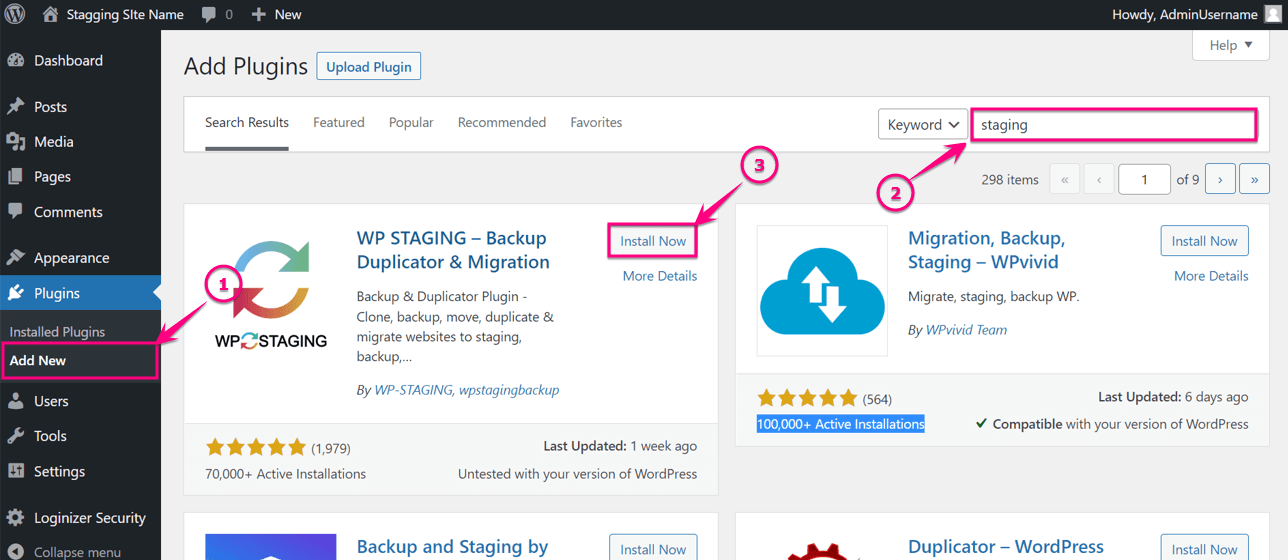This screenshot has height=560, width=1288.
Task: Click the WPvivid five-star rating
Action: click(807, 397)
